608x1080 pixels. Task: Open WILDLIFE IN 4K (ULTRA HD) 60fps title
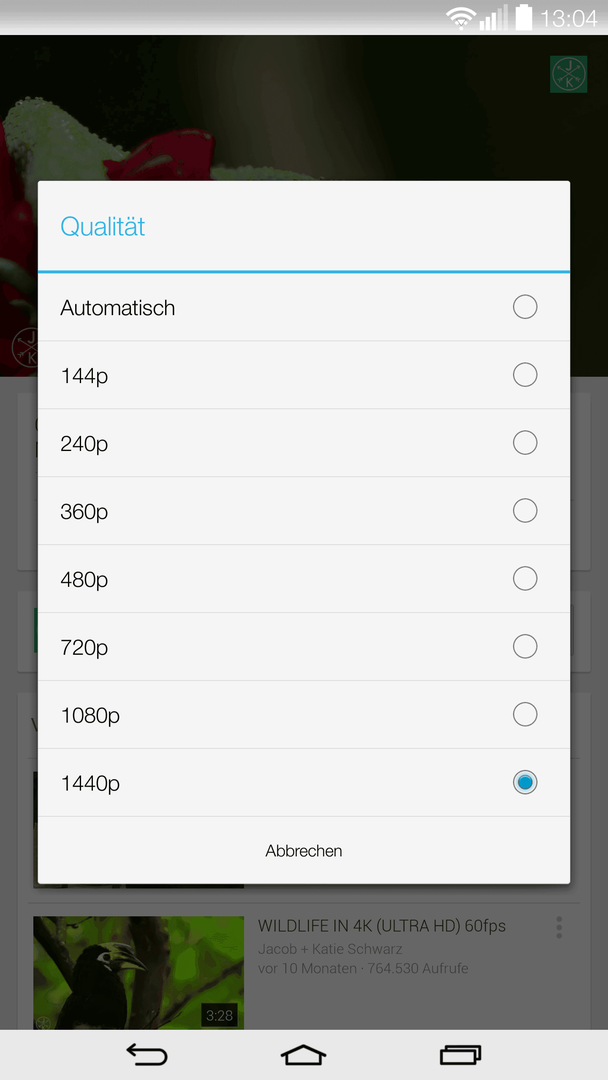click(381, 926)
